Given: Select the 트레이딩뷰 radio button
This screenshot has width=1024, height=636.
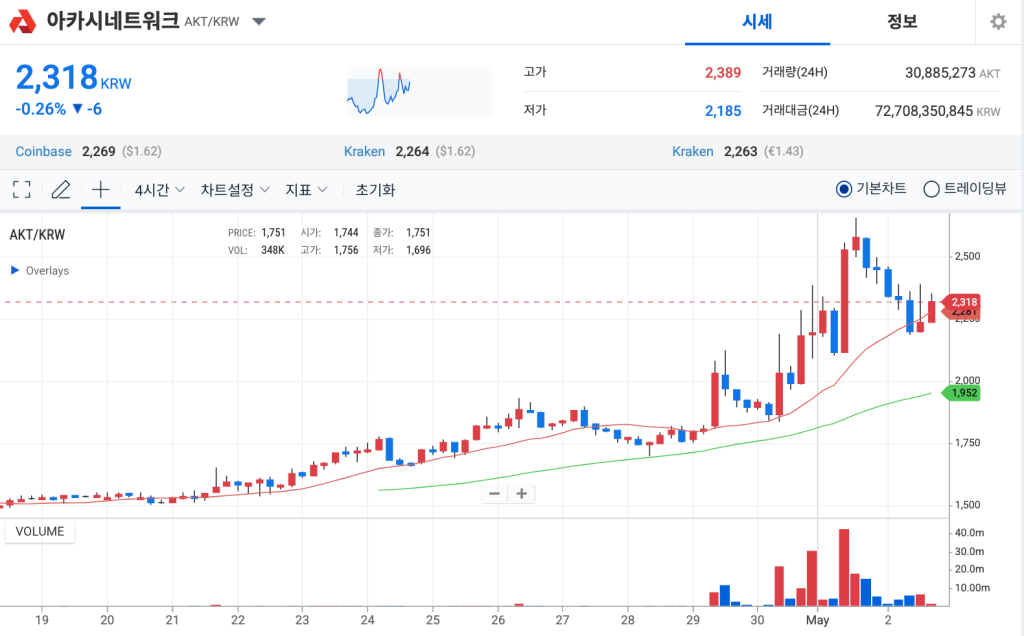Looking at the screenshot, I should click(x=931, y=189).
